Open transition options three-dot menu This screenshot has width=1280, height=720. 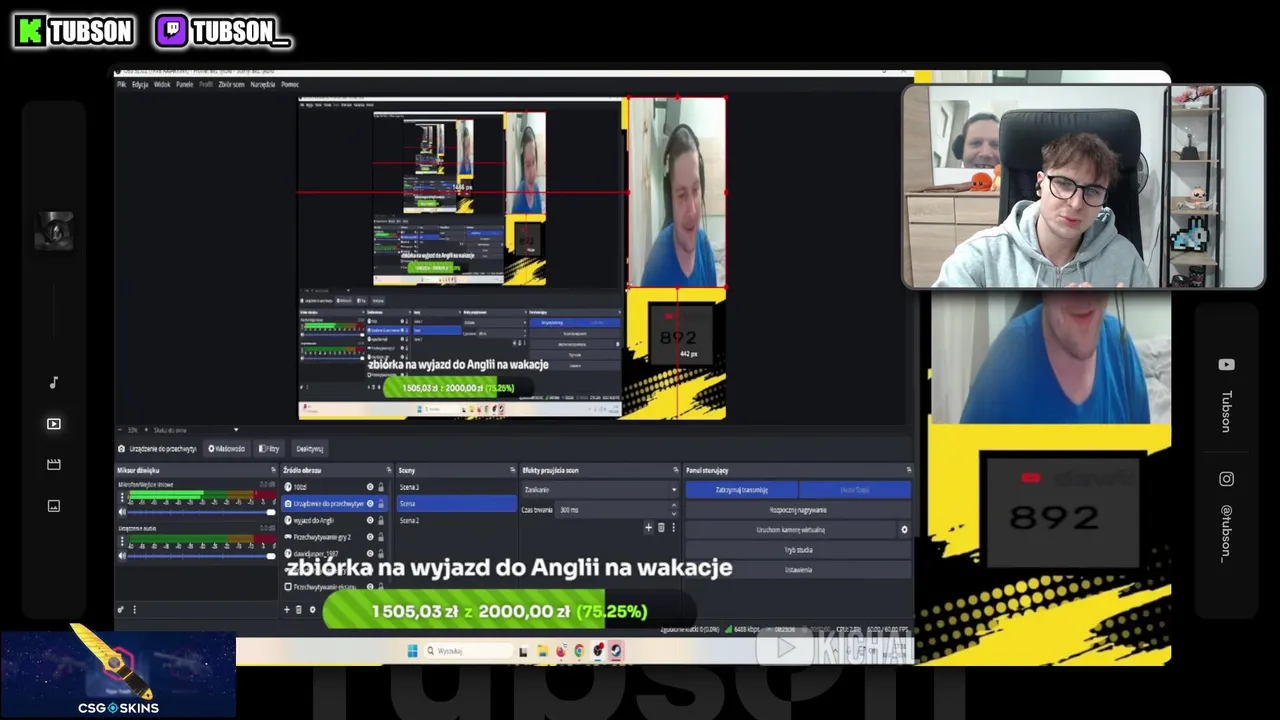(x=674, y=527)
